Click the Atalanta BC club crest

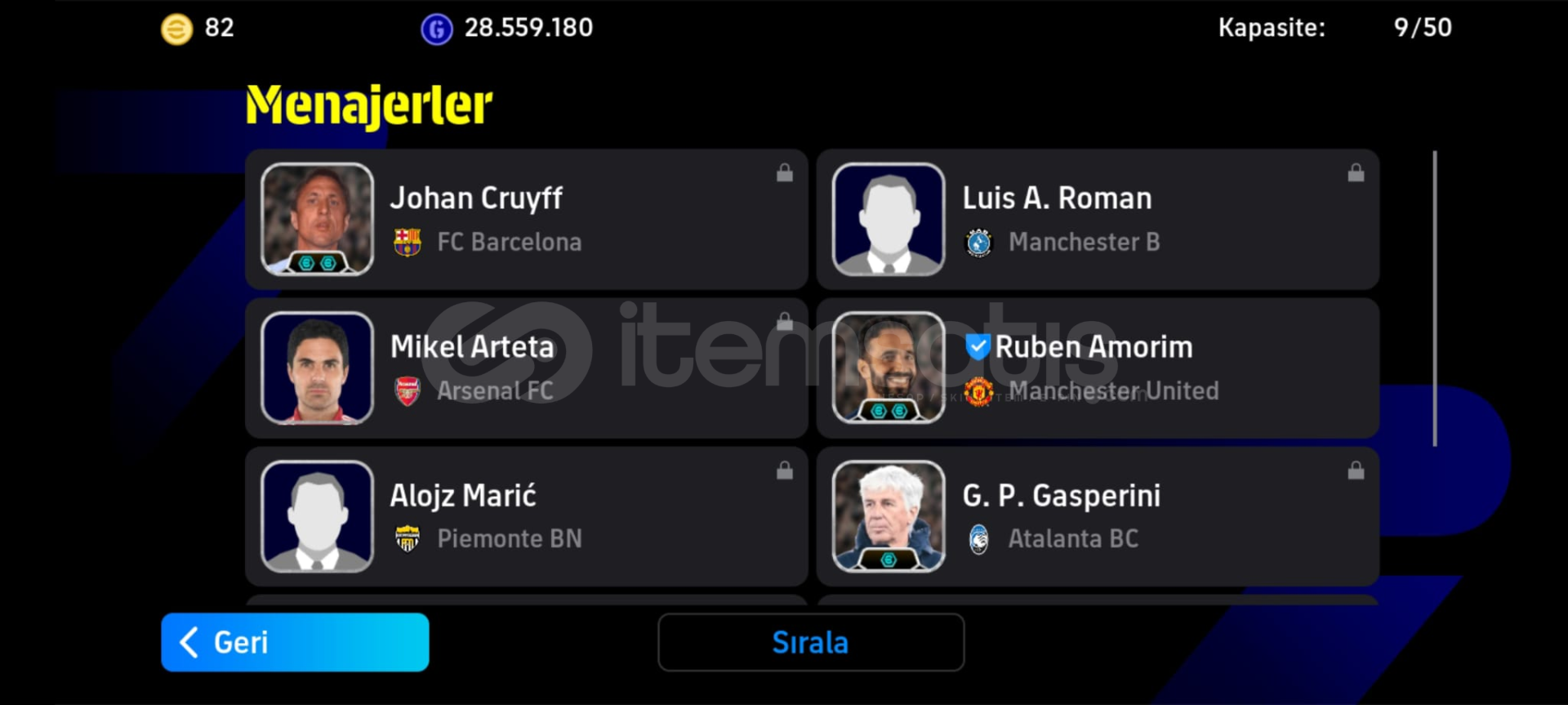pyautogui.click(x=978, y=539)
